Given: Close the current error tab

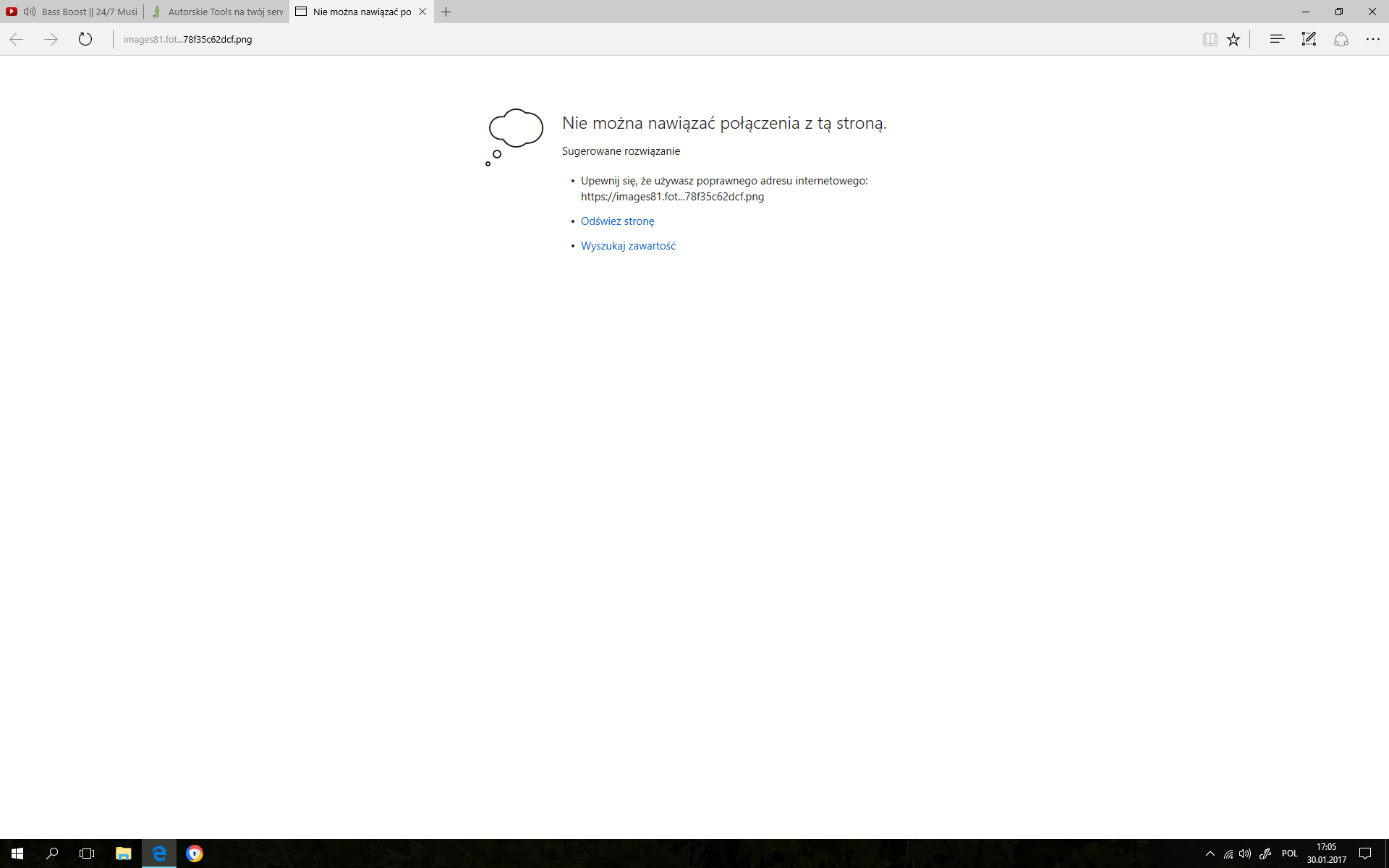Looking at the screenshot, I should pos(422,12).
